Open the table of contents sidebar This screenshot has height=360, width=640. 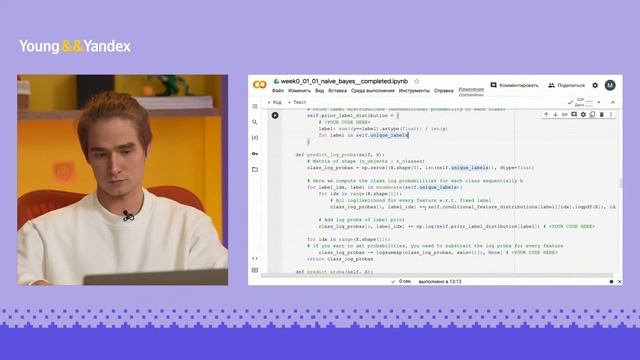255,106
